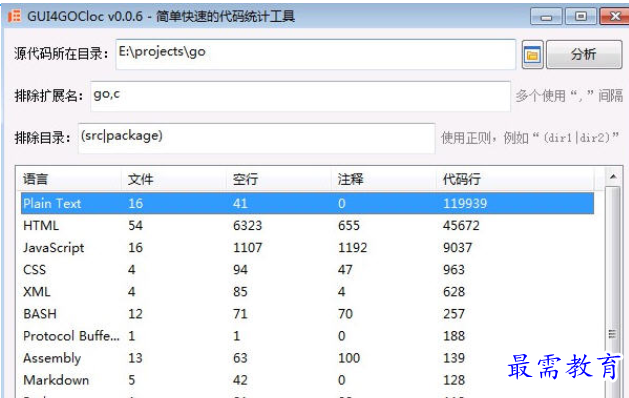This screenshot has width=629, height=398.
Task: Sort by the 空行 column header
Action: click(x=279, y=179)
